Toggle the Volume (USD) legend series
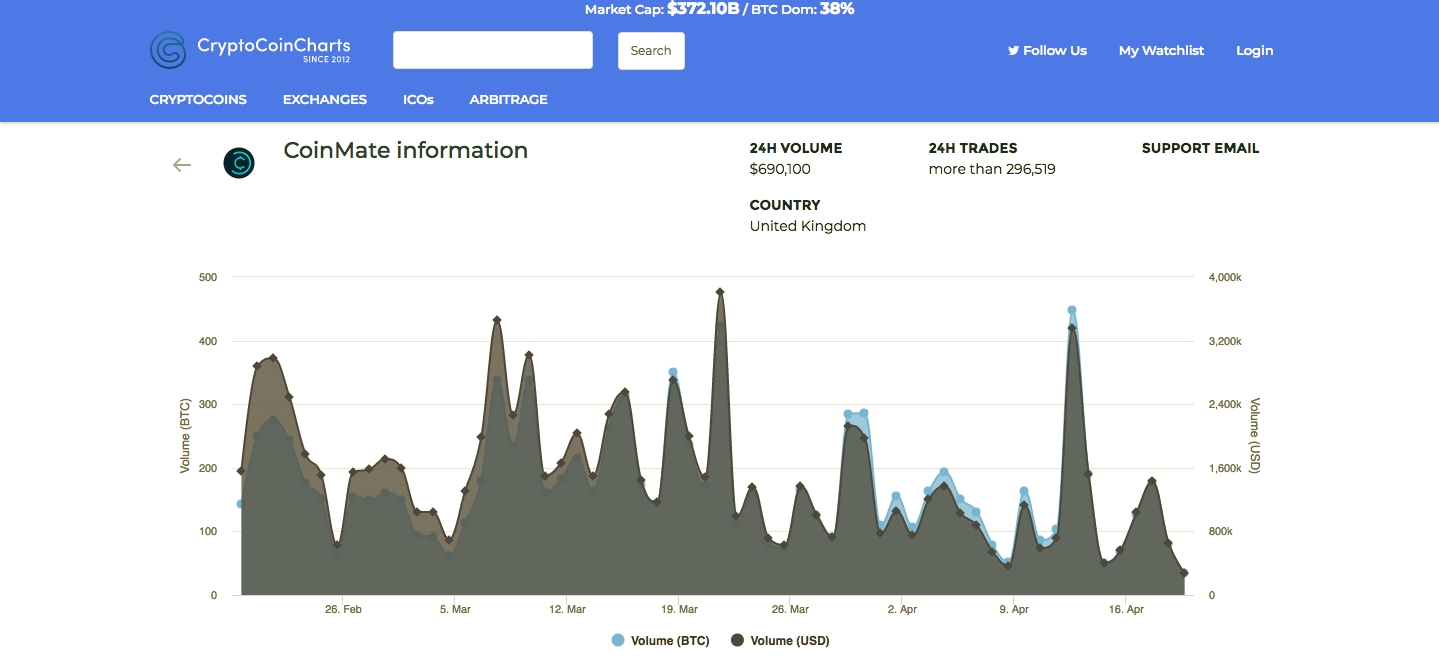1439x659 pixels. [x=780, y=641]
